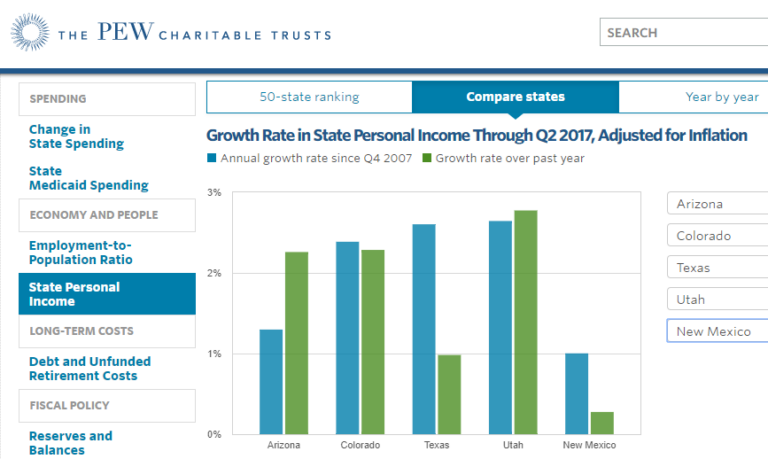Screen dimensions: 768x459
Task: Go to State Medicaid Spending
Action: (88, 178)
